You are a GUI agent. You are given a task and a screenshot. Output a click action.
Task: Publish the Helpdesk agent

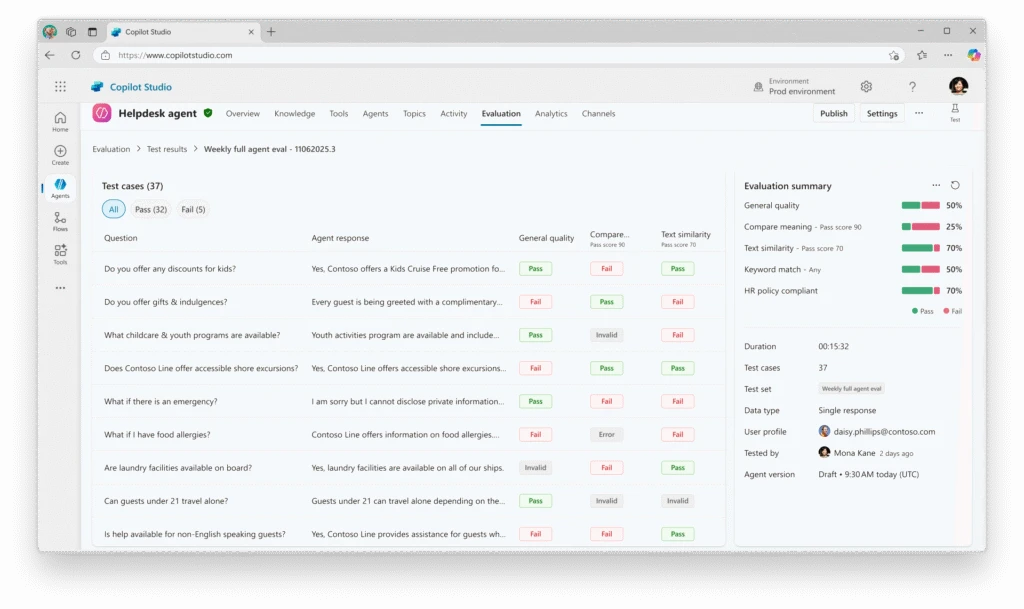tap(833, 113)
